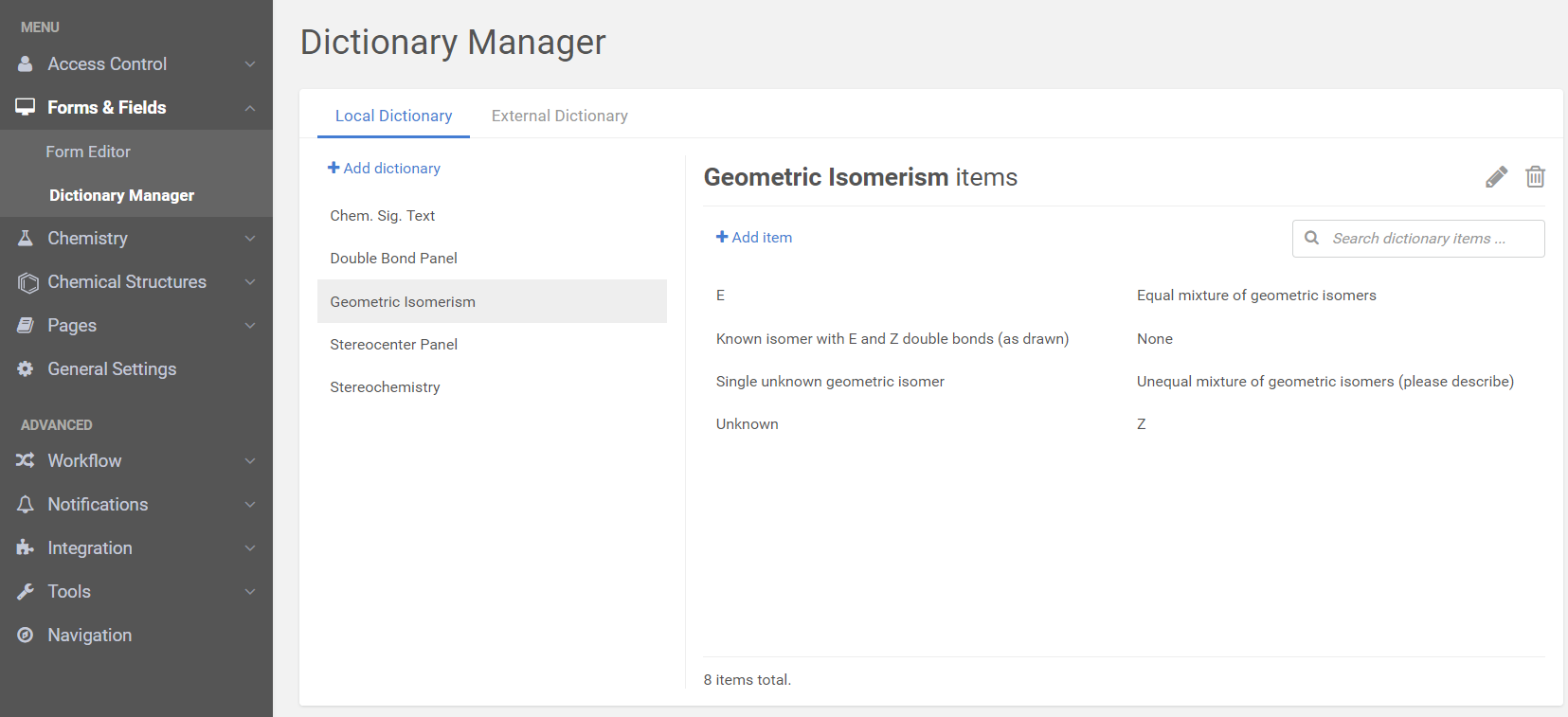1568x717 pixels.
Task: Select the Stereocenter Panel dictionary
Action: [x=492, y=344]
